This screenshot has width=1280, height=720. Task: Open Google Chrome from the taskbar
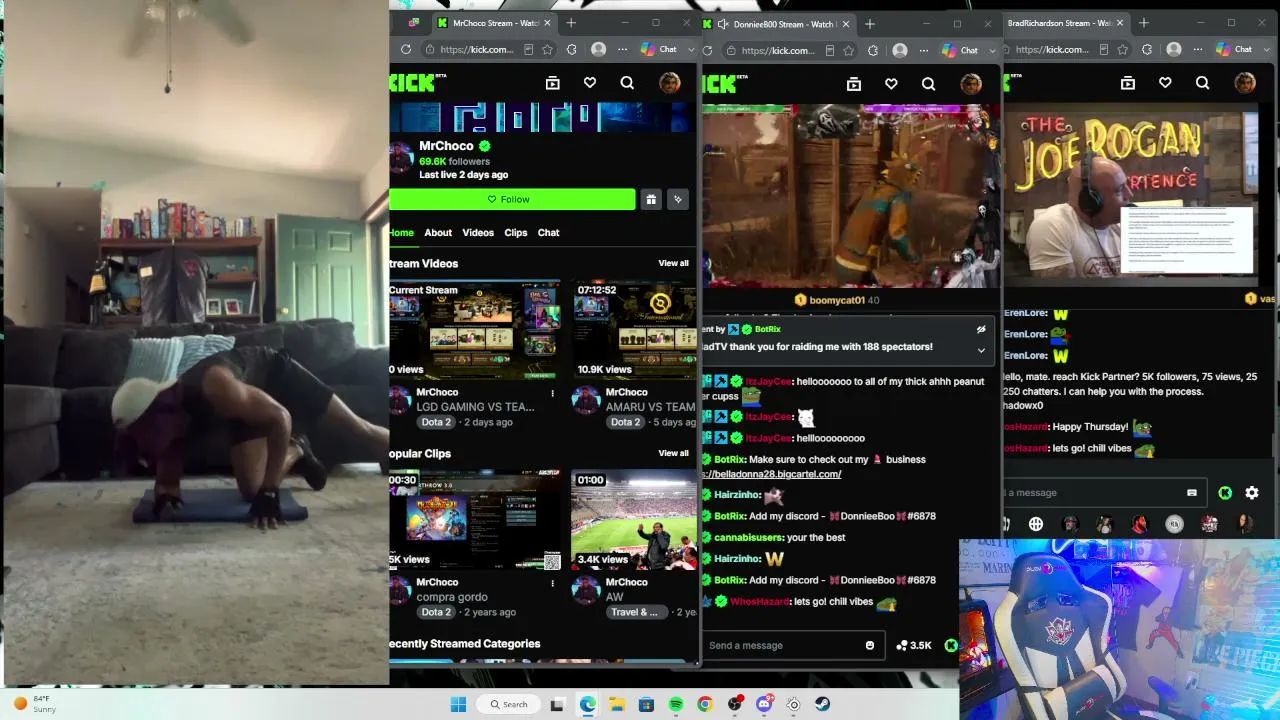pyautogui.click(x=705, y=704)
